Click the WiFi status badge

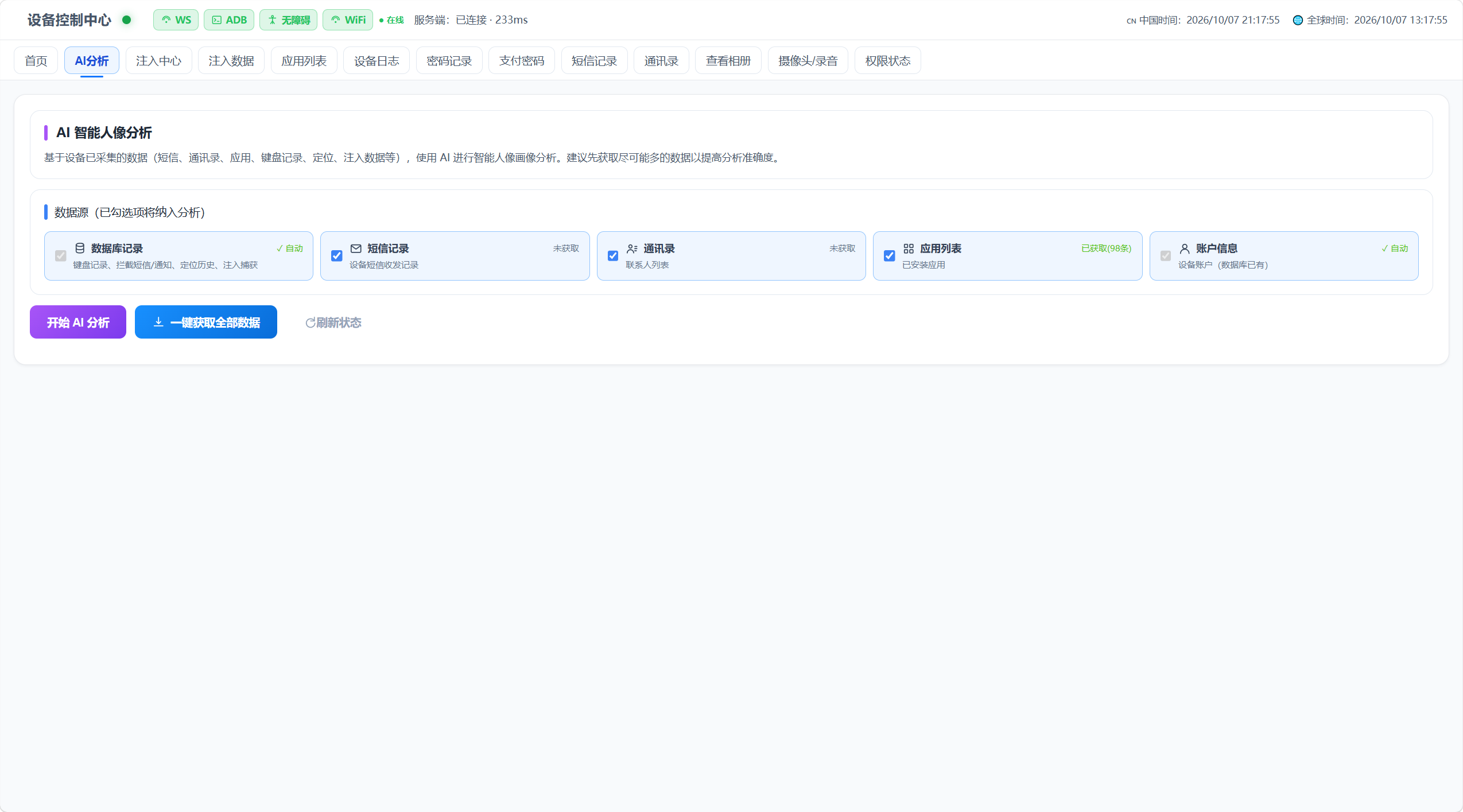click(348, 20)
